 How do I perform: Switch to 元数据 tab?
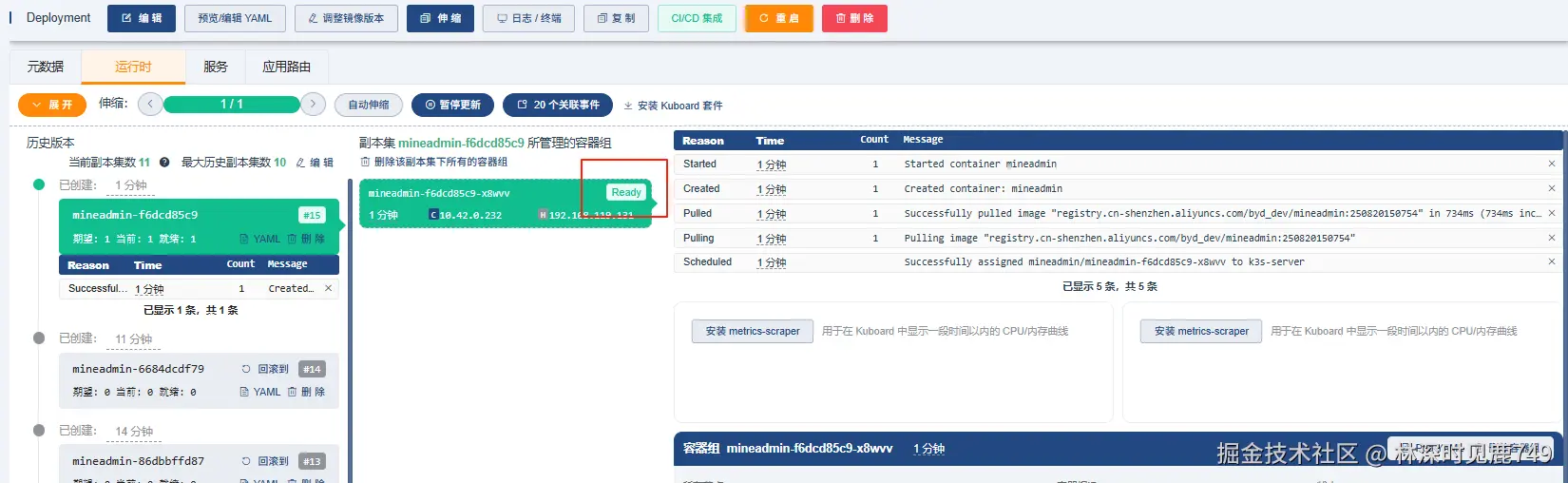point(46,67)
